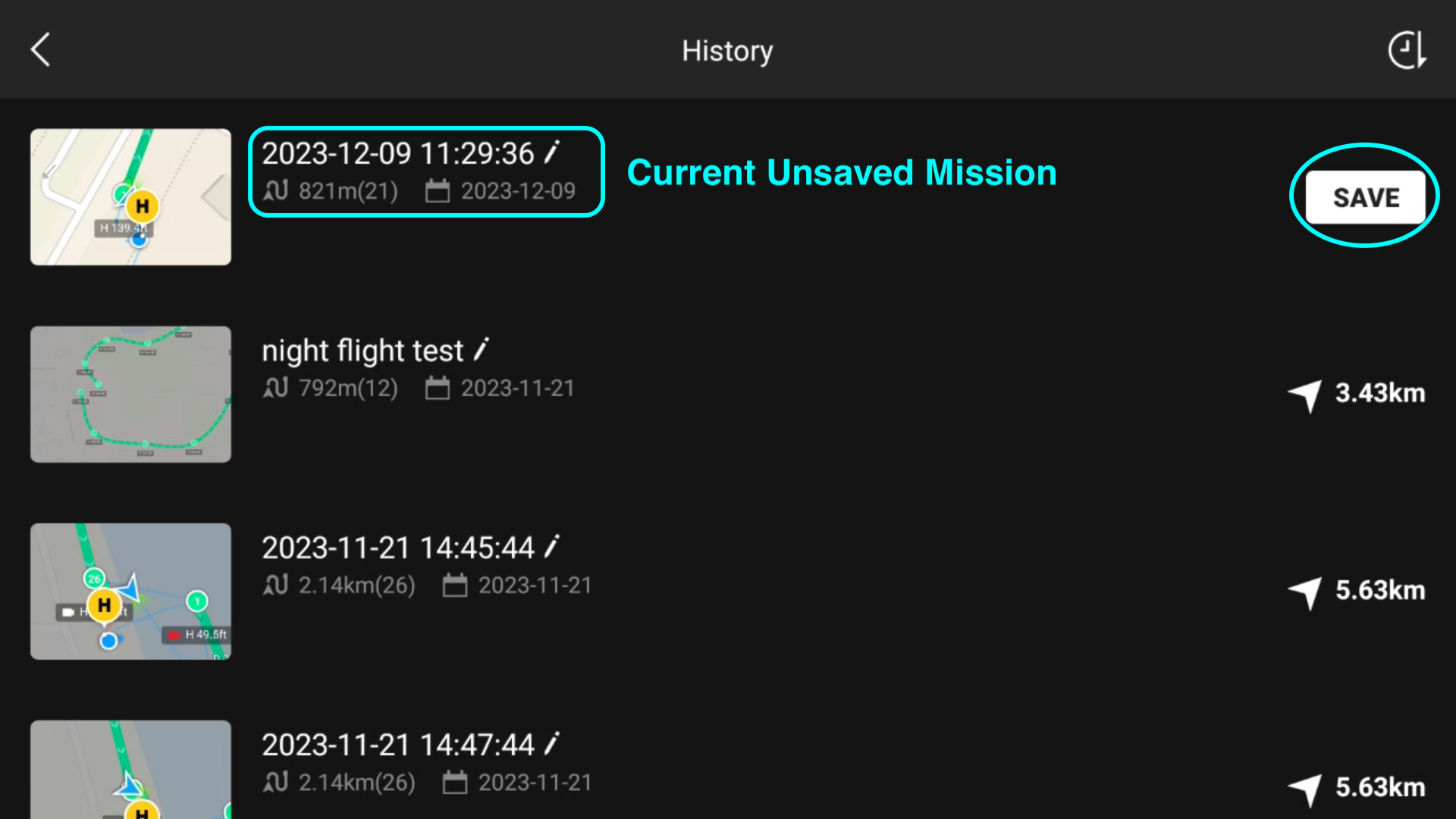Go back using the top-left arrow
The width and height of the screenshot is (1456, 819).
pyautogui.click(x=41, y=50)
